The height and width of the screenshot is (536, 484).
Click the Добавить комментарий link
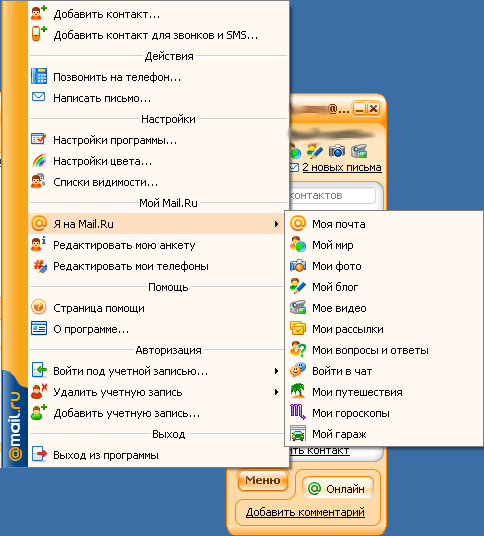click(x=305, y=512)
